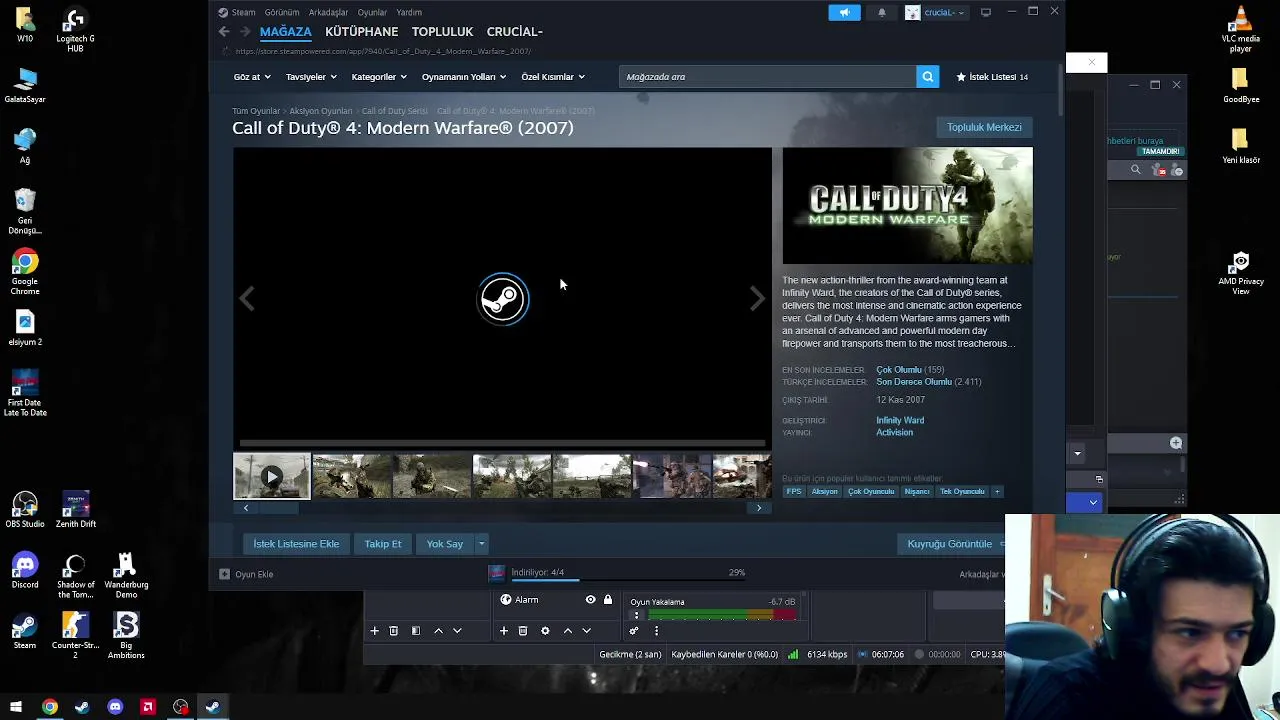Click the store search magnifier button

[x=928, y=77]
